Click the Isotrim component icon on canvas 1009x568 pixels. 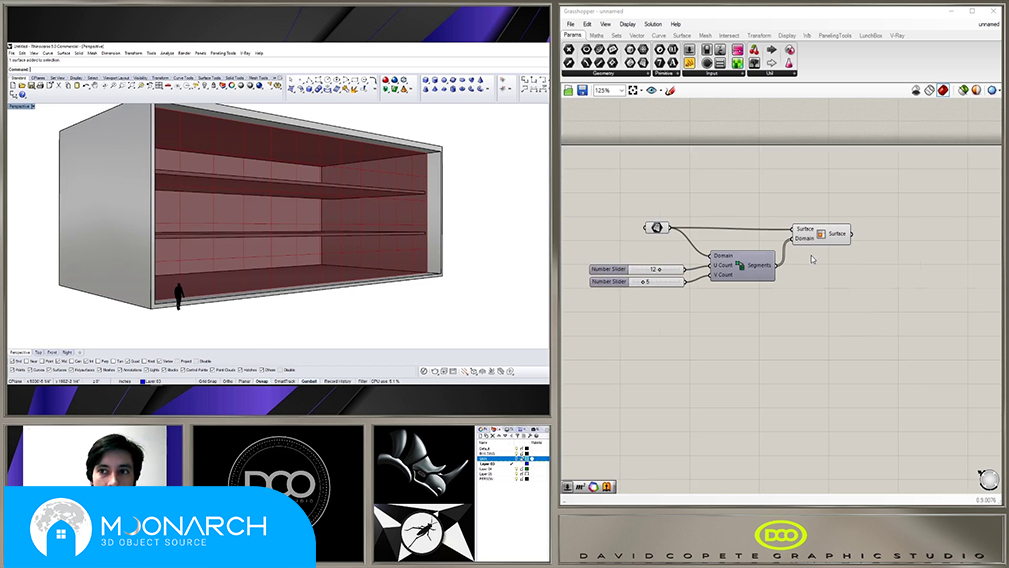[821, 234]
